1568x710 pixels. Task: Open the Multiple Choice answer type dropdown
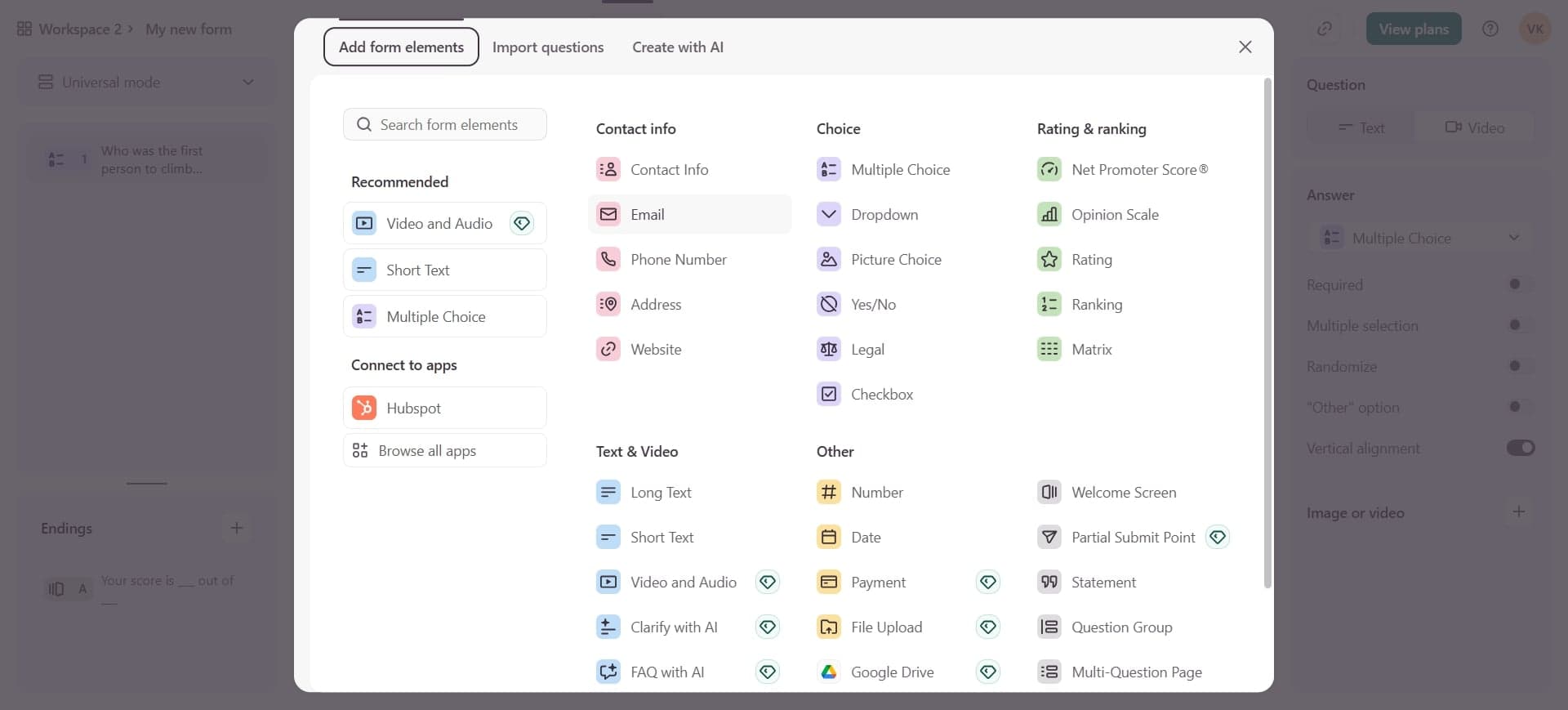[x=1420, y=238]
